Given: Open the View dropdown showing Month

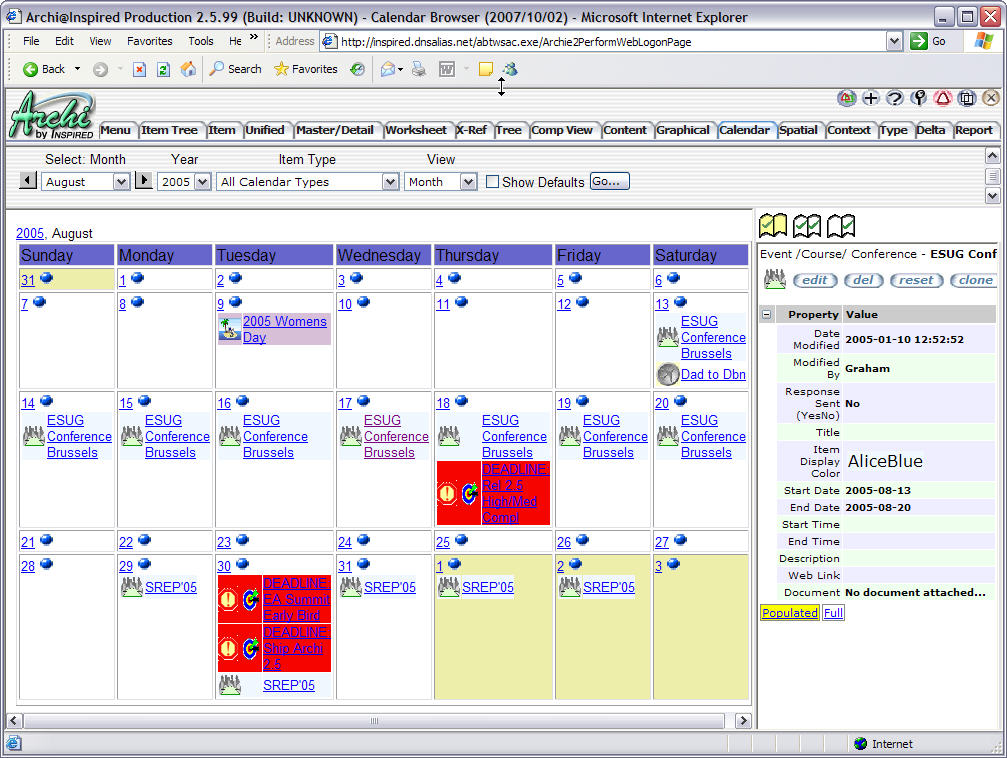Looking at the screenshot, I should pos(441,182).
